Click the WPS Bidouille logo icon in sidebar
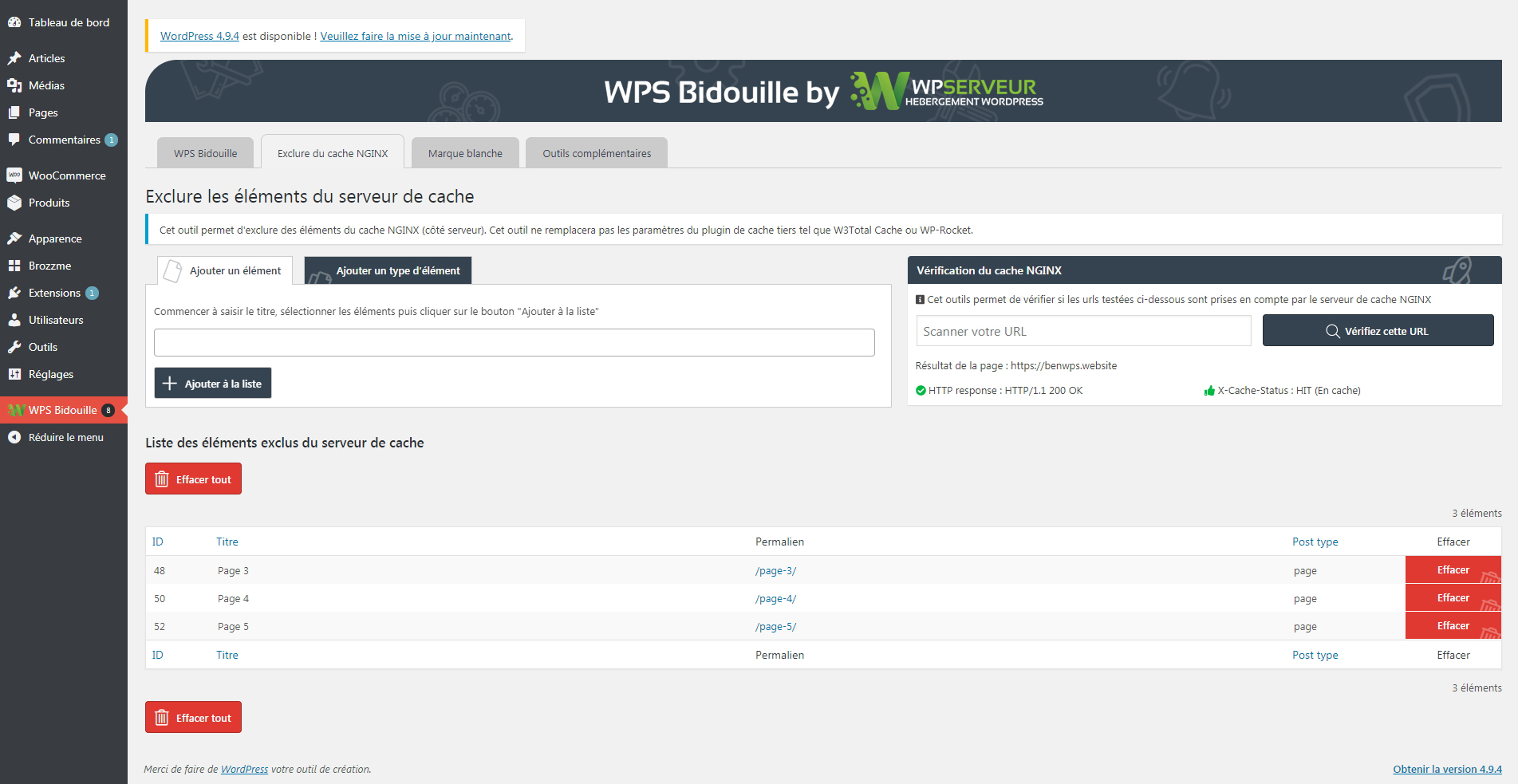Viewport: 1518px width, 784px height. pos(15,410)
